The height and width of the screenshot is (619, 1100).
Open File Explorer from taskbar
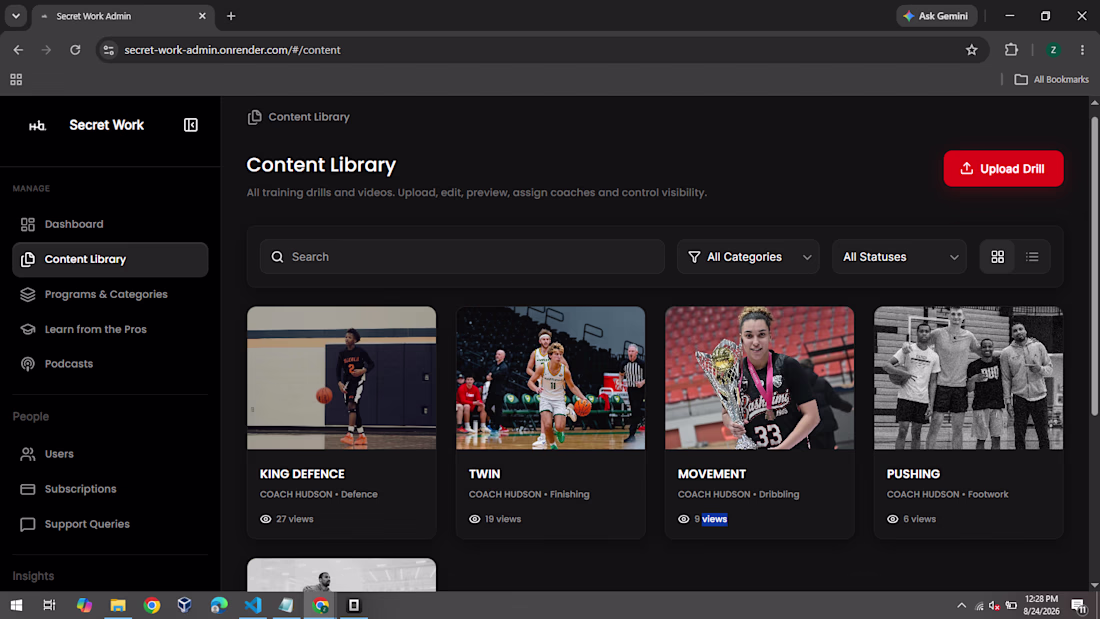click(x=118, y=605)
